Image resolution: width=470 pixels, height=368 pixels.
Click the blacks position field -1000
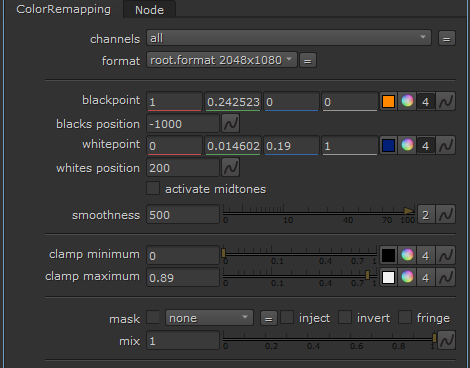point(183,124)
